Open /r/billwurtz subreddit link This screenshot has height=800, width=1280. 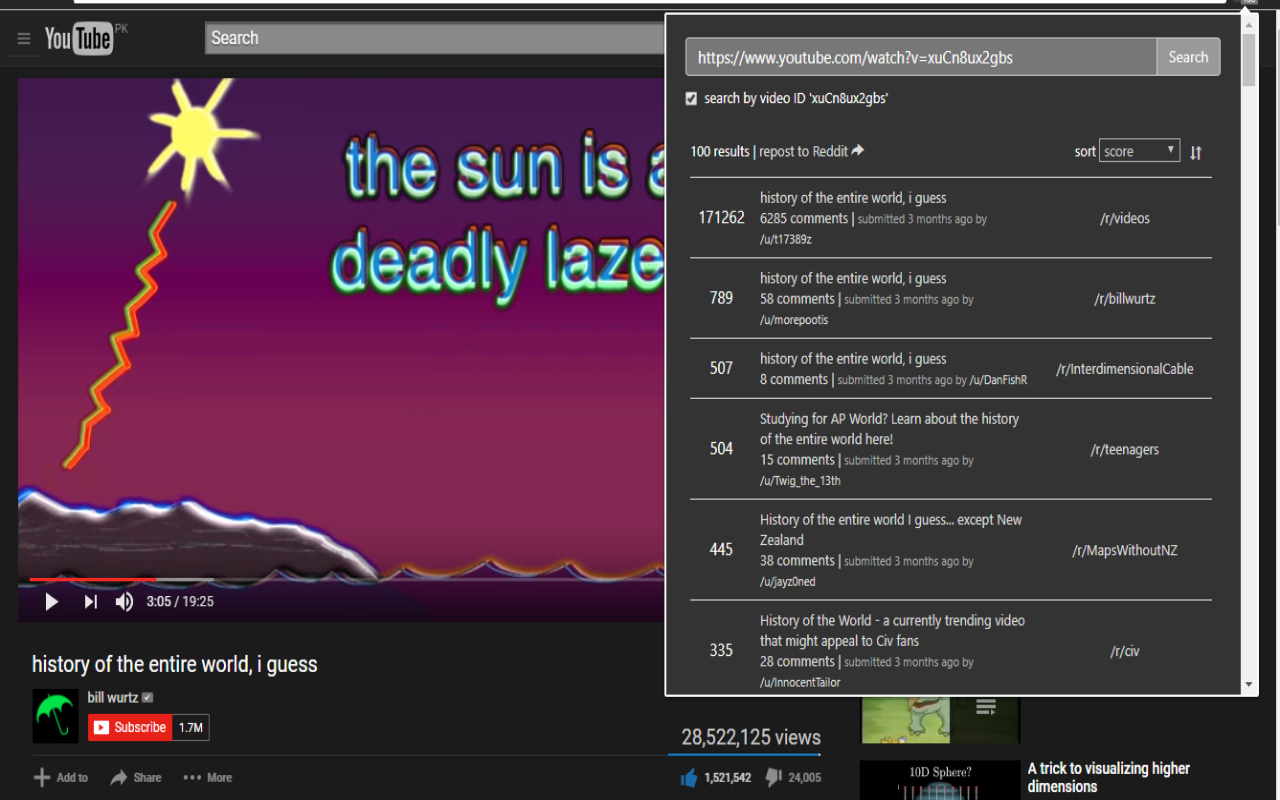[x=1125, y=298]
